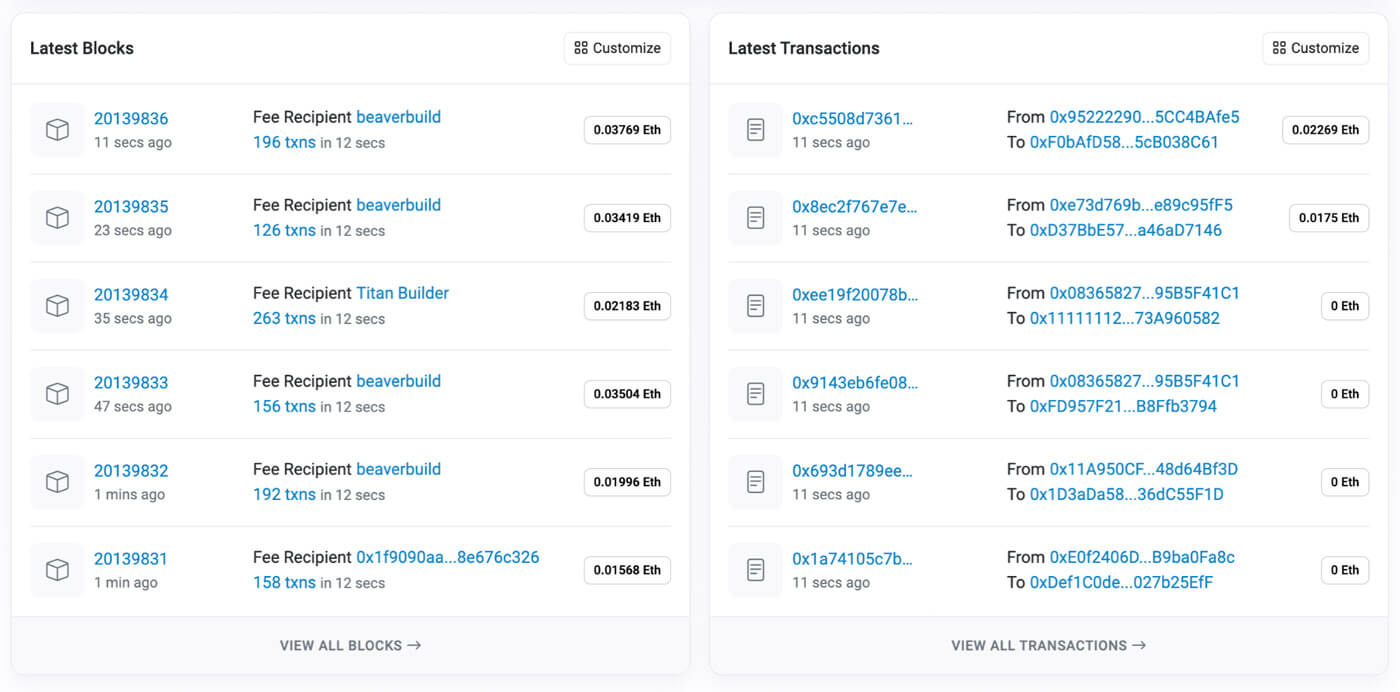
Task: Open sender address 0x11A950CF...48d64Bf3D
Action: pos(1143,469)
